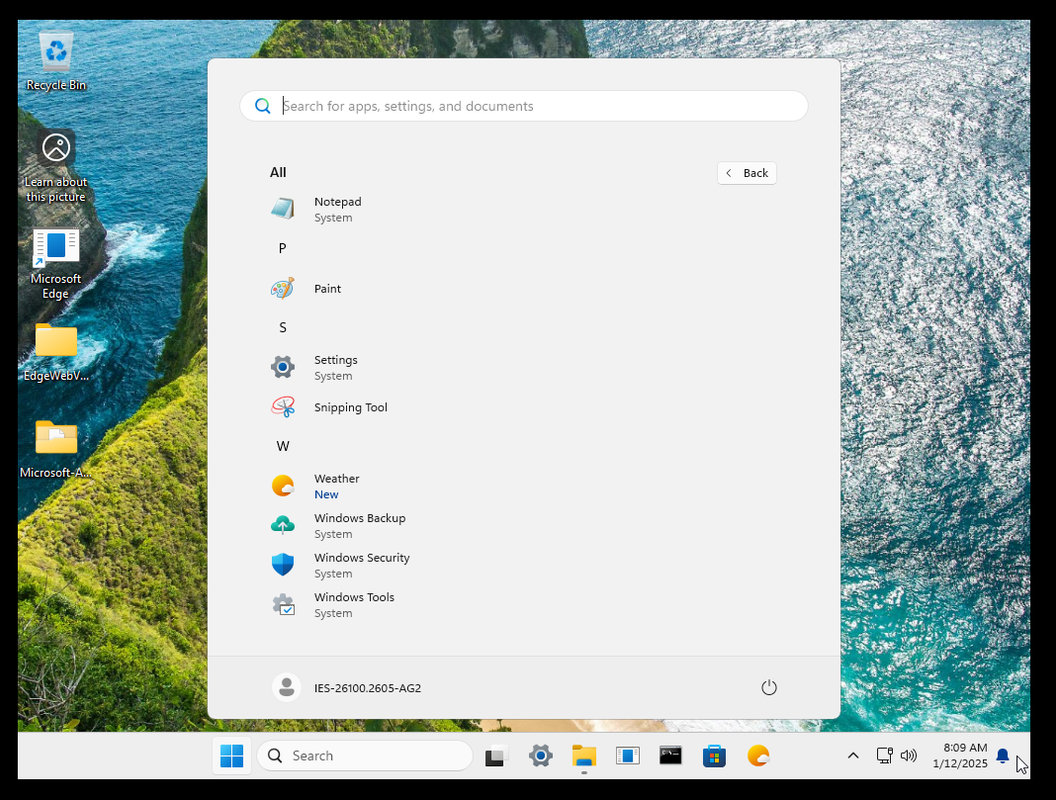Screen dimensions: 1056x800
Task: Click the "New" label under Weather
Action: click(326, 494)
